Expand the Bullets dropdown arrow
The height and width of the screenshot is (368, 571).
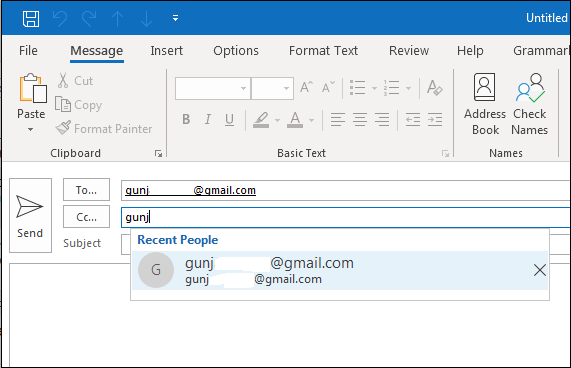click(x=374, y=88)
